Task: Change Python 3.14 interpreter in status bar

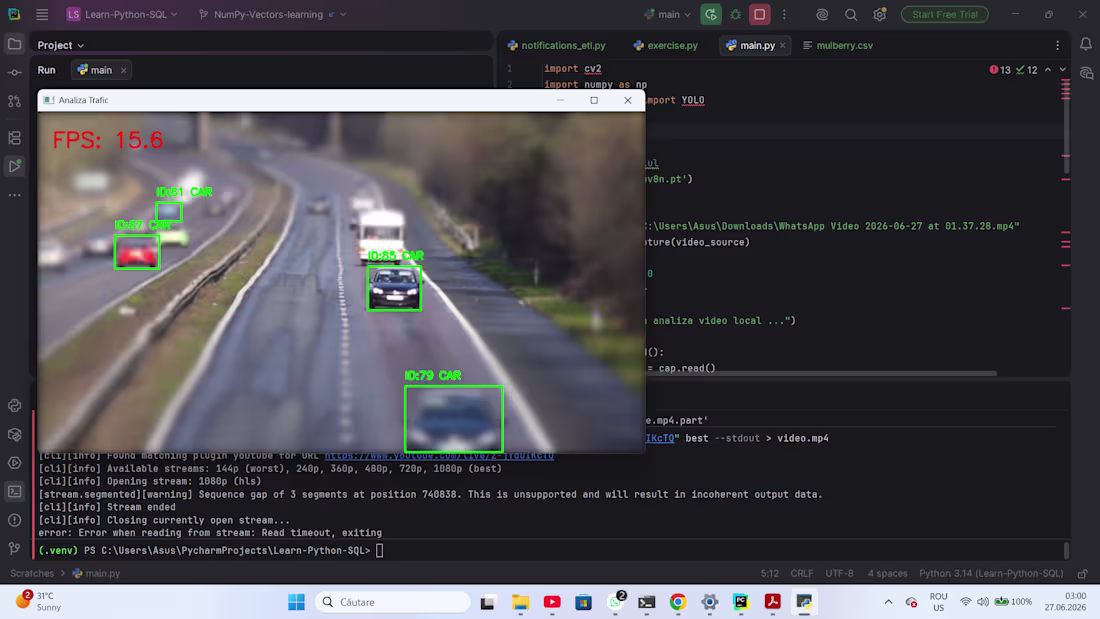Action: click(991, 573)
